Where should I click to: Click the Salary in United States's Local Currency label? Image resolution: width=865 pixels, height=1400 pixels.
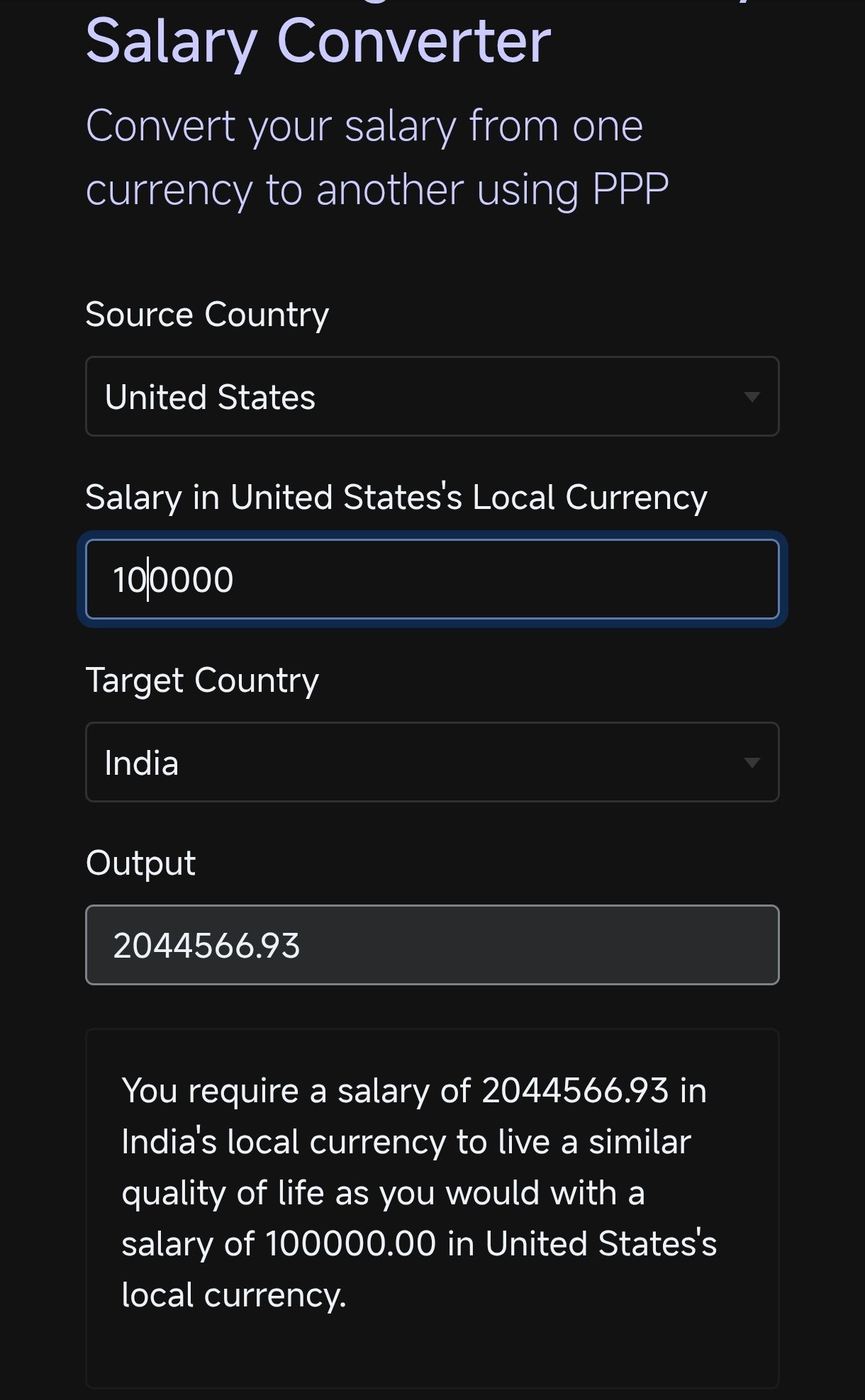pyautogui.click(x=396, y=497)
